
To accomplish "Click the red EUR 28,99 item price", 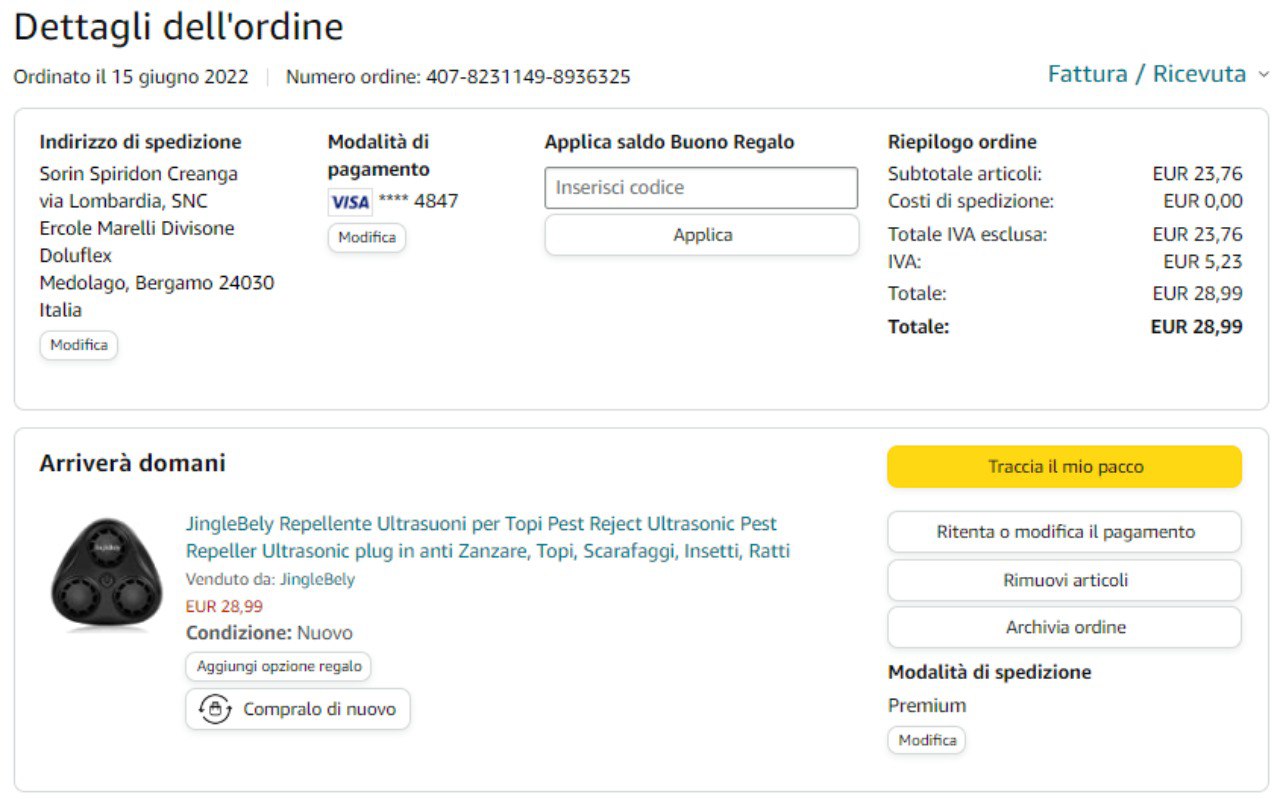I will pos(224,606).
